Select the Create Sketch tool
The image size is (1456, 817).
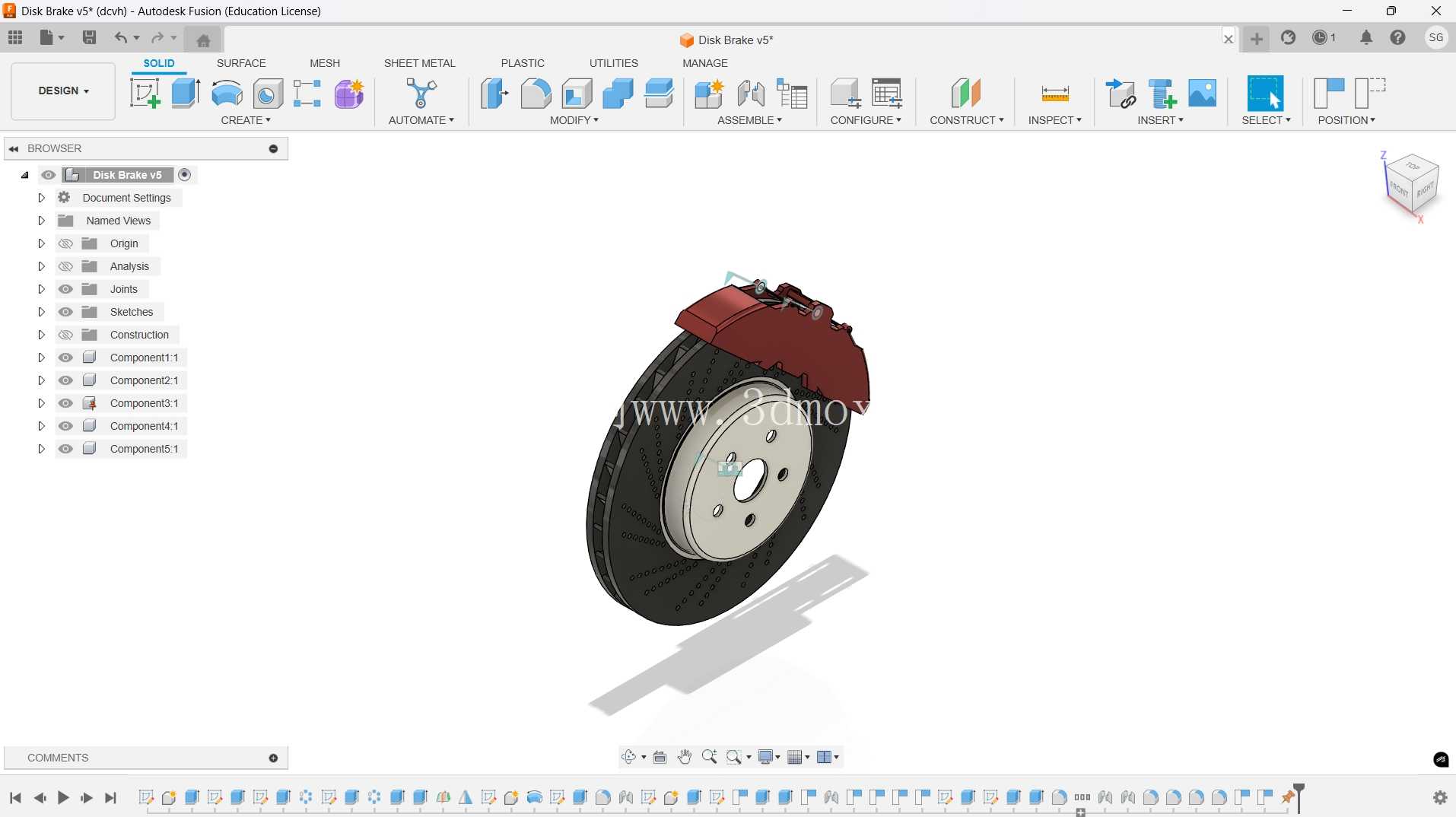tap(145, 94)
